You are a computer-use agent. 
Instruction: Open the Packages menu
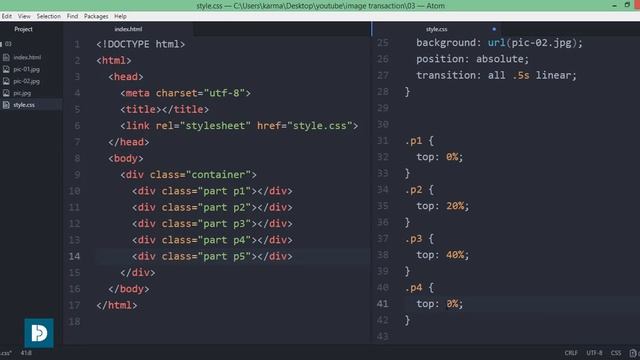click(96, 16)
